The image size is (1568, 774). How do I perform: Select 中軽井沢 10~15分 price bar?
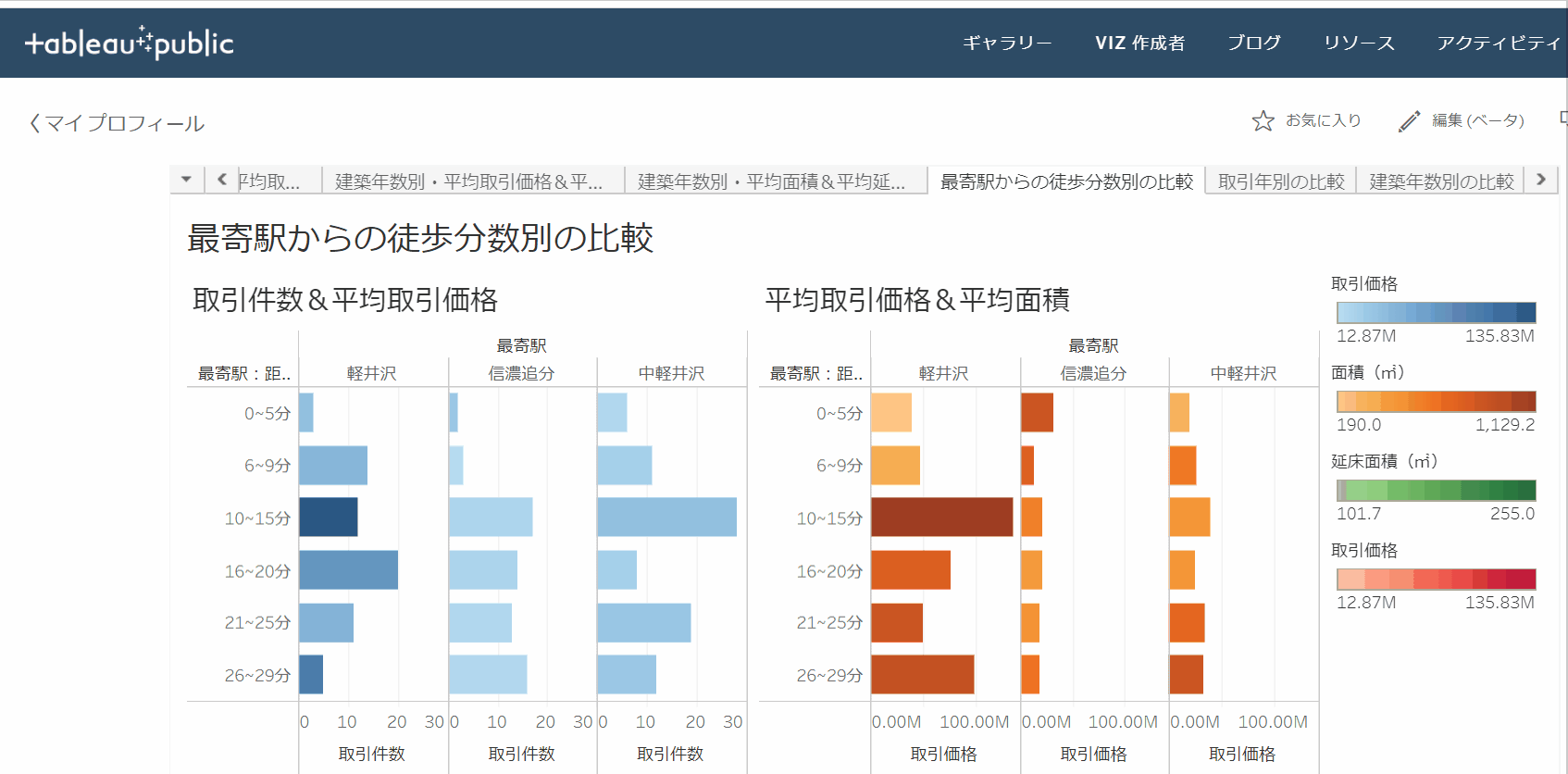pos(1190,518)
